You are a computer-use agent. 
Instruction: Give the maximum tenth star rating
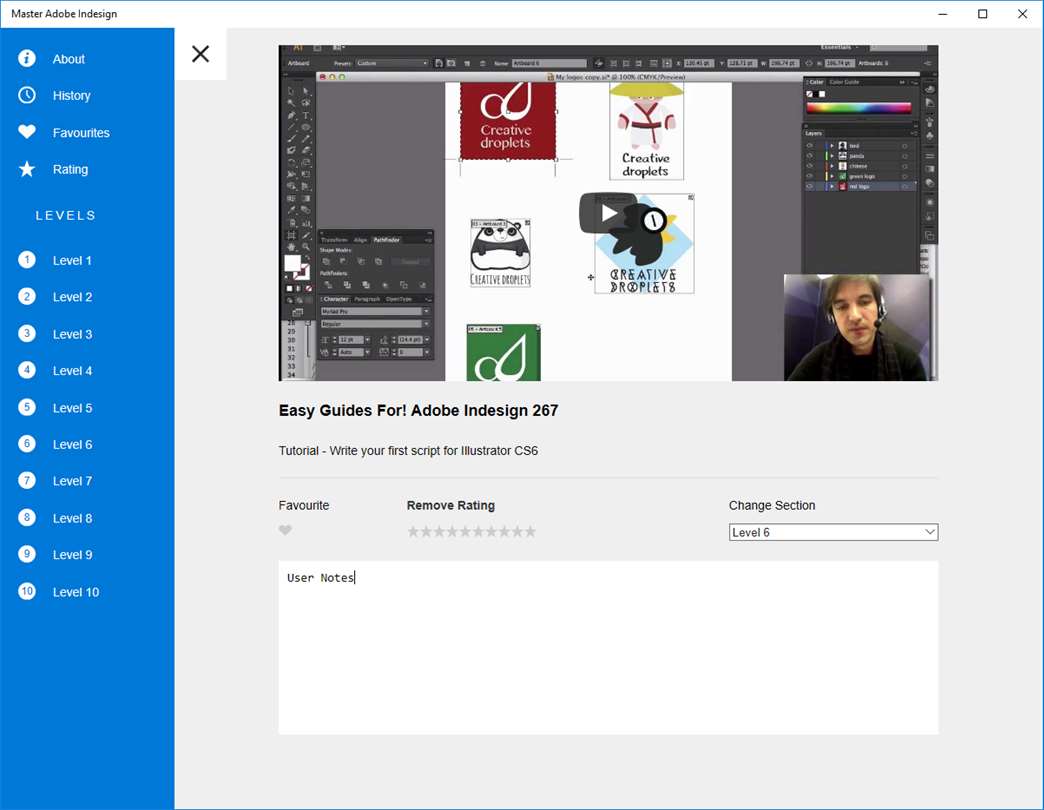pyautogui.click(x=530, y=531)
